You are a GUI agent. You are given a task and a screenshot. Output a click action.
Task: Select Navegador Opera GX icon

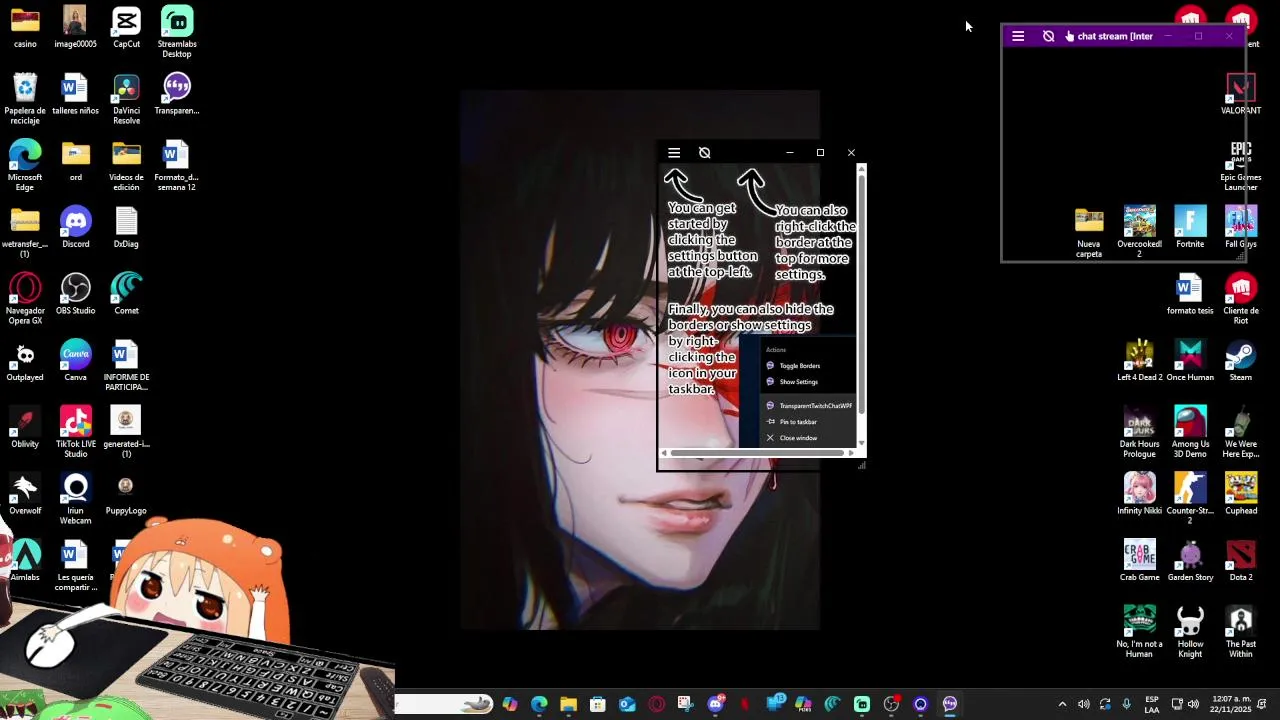pos(25,299)
